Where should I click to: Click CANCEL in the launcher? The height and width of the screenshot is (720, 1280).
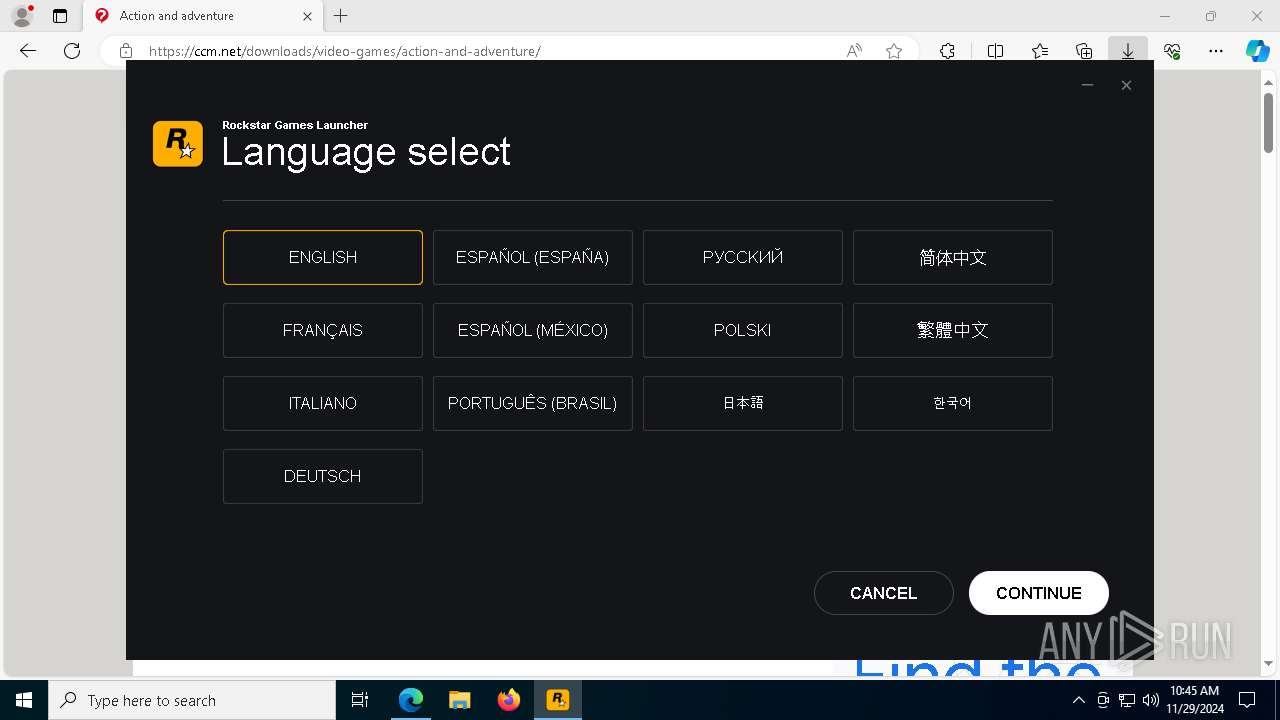click(x=883, y=593)
